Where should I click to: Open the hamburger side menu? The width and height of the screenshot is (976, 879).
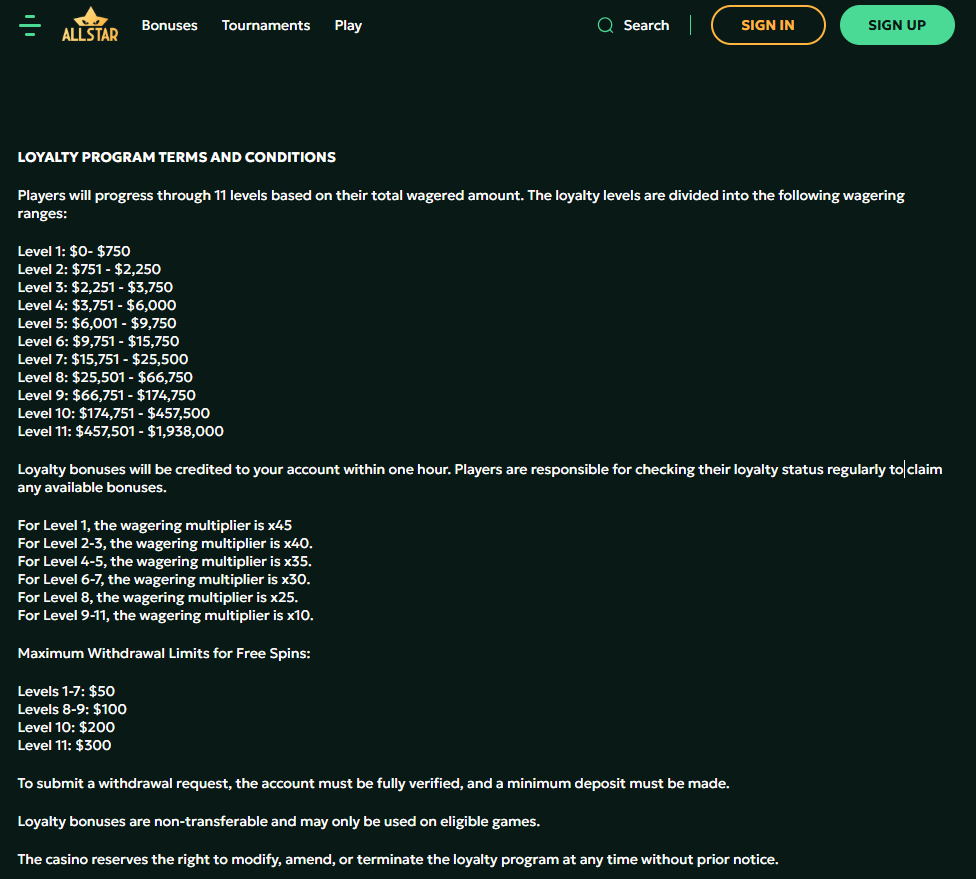(x=30, y=26)
